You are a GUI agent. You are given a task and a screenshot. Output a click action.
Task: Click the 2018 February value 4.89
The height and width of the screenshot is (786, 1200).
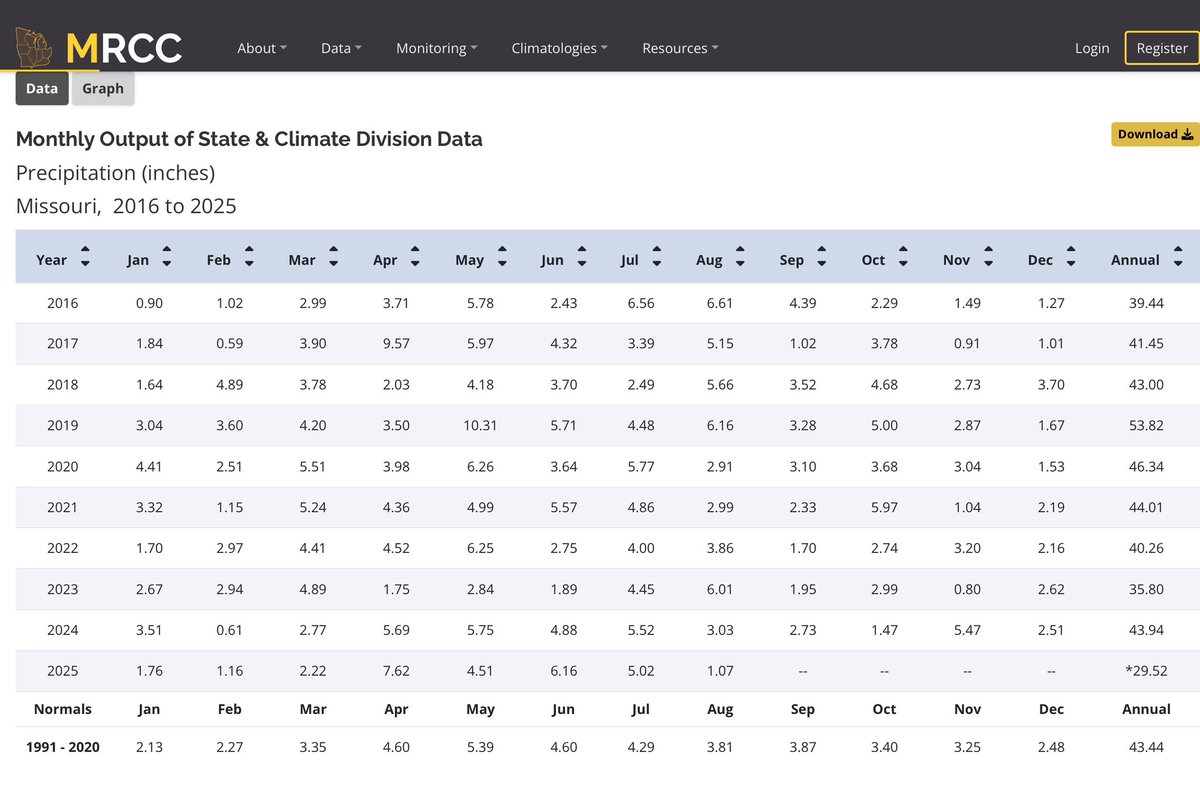point(230,384)
